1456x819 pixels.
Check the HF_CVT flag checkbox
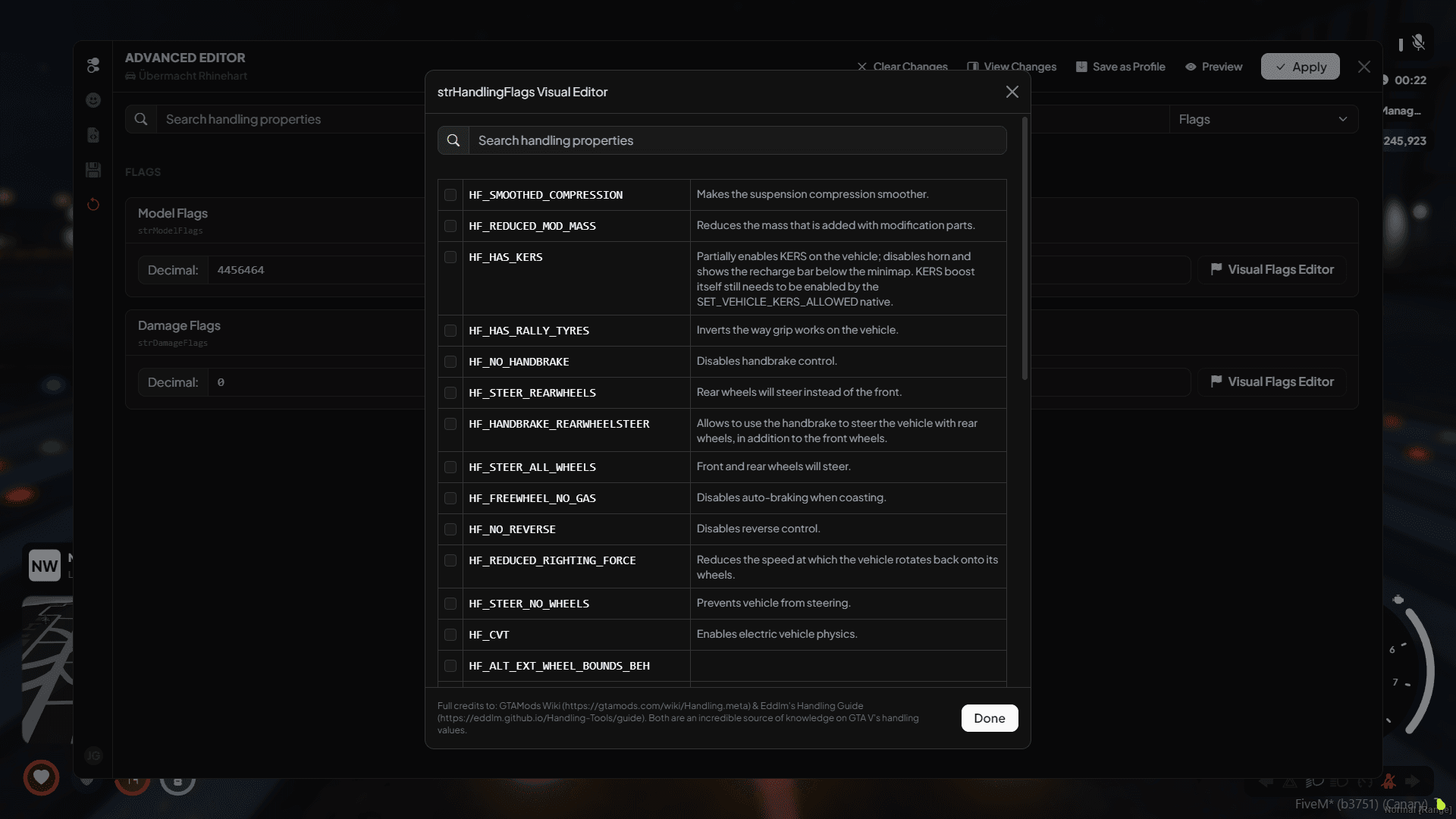pyautogui.click(x=450, y=635)
